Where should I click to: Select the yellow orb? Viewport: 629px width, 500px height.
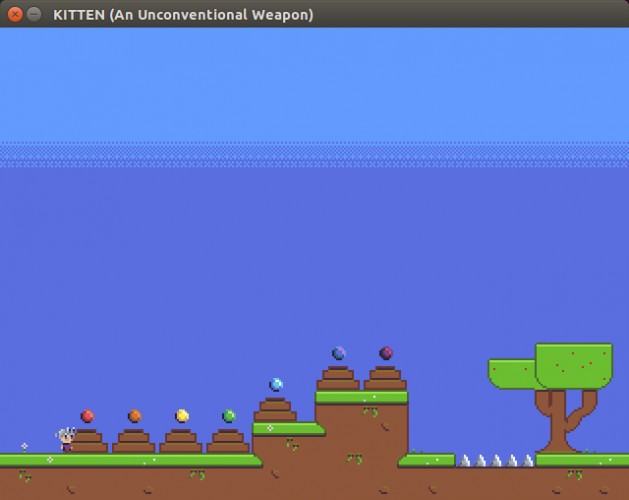pyautogui.click(x=182, y=416)
